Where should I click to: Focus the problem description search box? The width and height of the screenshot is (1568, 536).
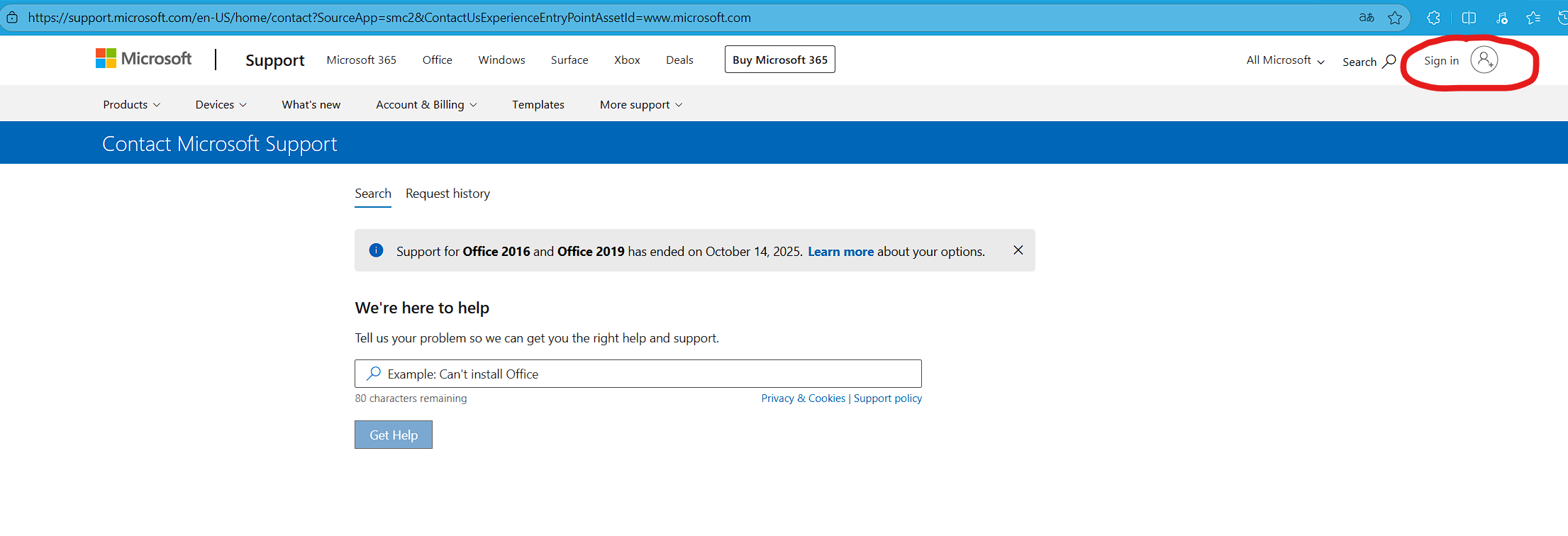pyautogui.click(x=638, y=374)
